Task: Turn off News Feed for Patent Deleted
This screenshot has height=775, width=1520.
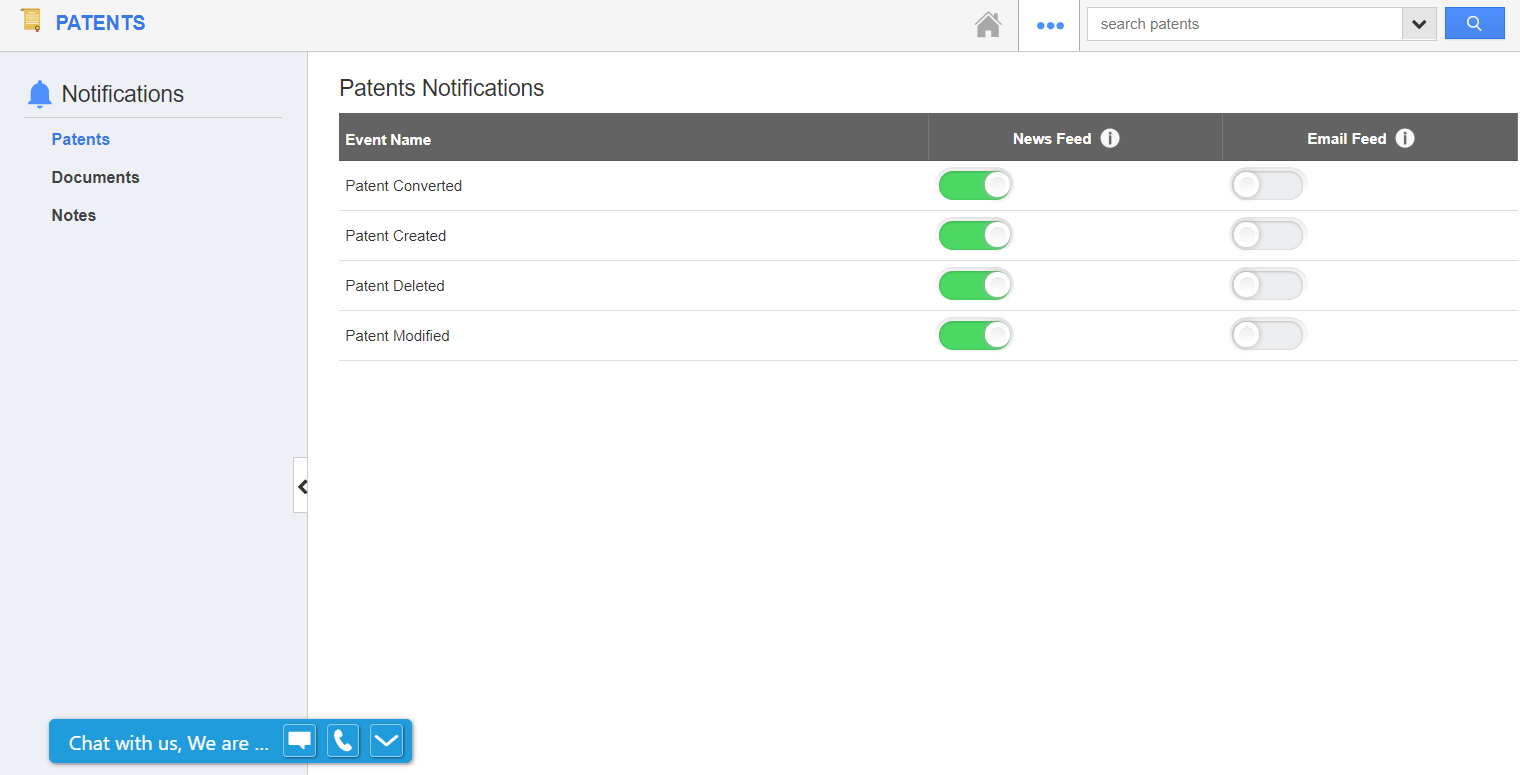Action: [975, 285]
